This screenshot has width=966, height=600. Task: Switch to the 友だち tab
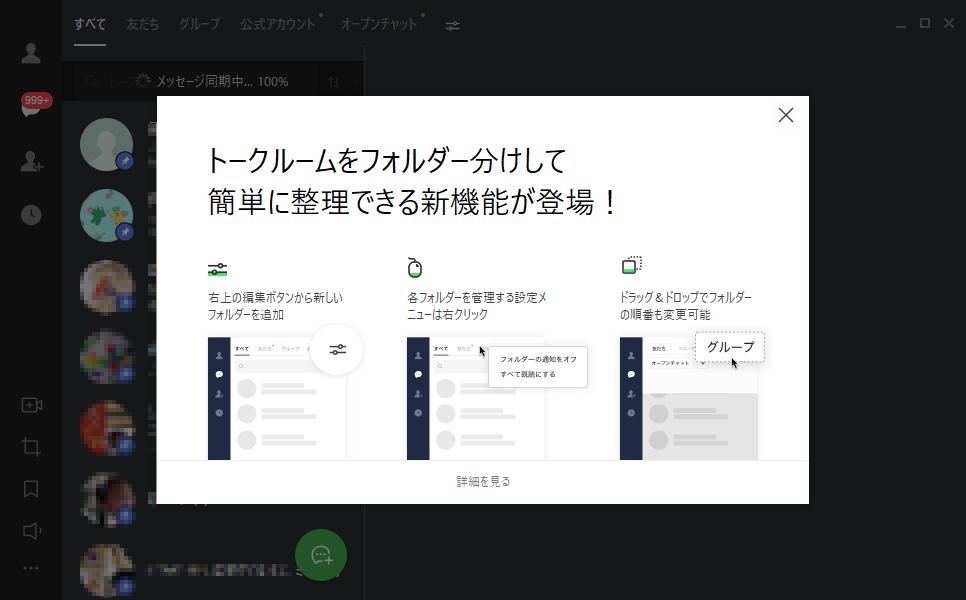click(x=141, y=25)
